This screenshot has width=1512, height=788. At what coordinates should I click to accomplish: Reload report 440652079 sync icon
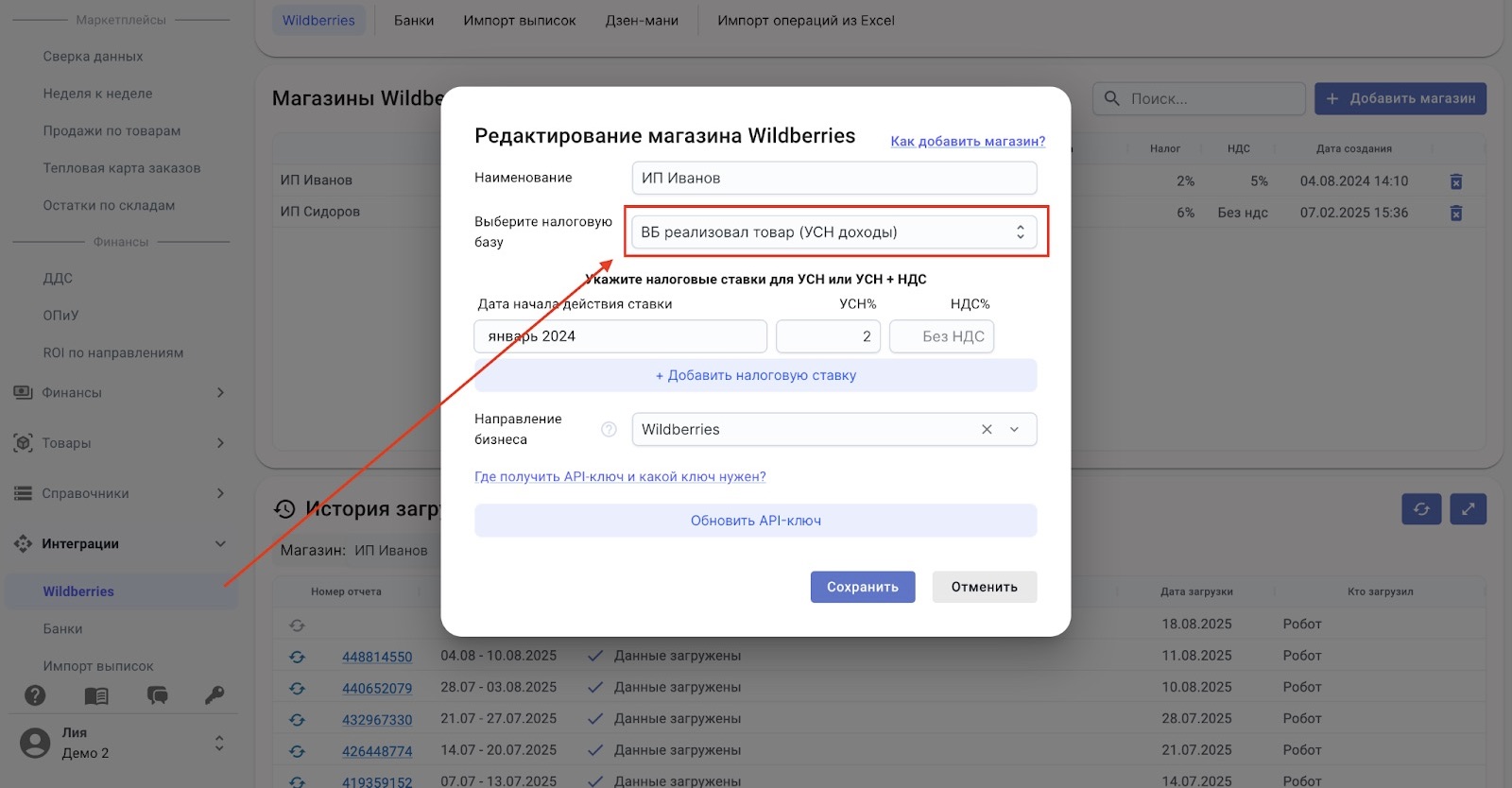pyautogui.click(x=297, y=688)
